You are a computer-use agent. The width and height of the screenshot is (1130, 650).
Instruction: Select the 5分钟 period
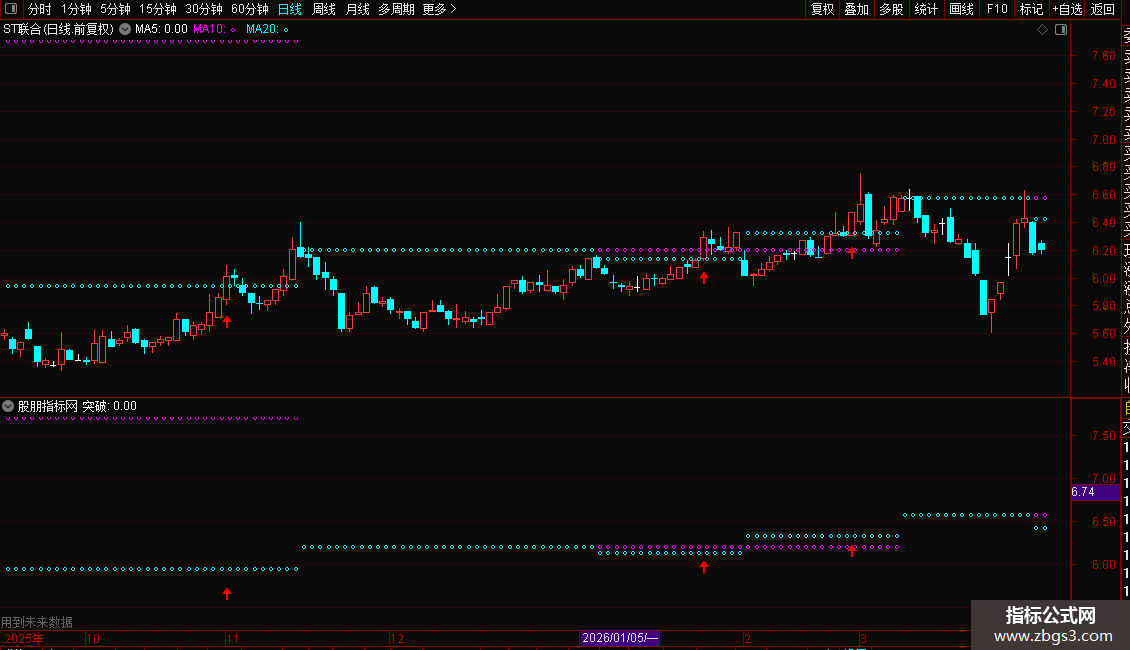(x=115, y=9)
